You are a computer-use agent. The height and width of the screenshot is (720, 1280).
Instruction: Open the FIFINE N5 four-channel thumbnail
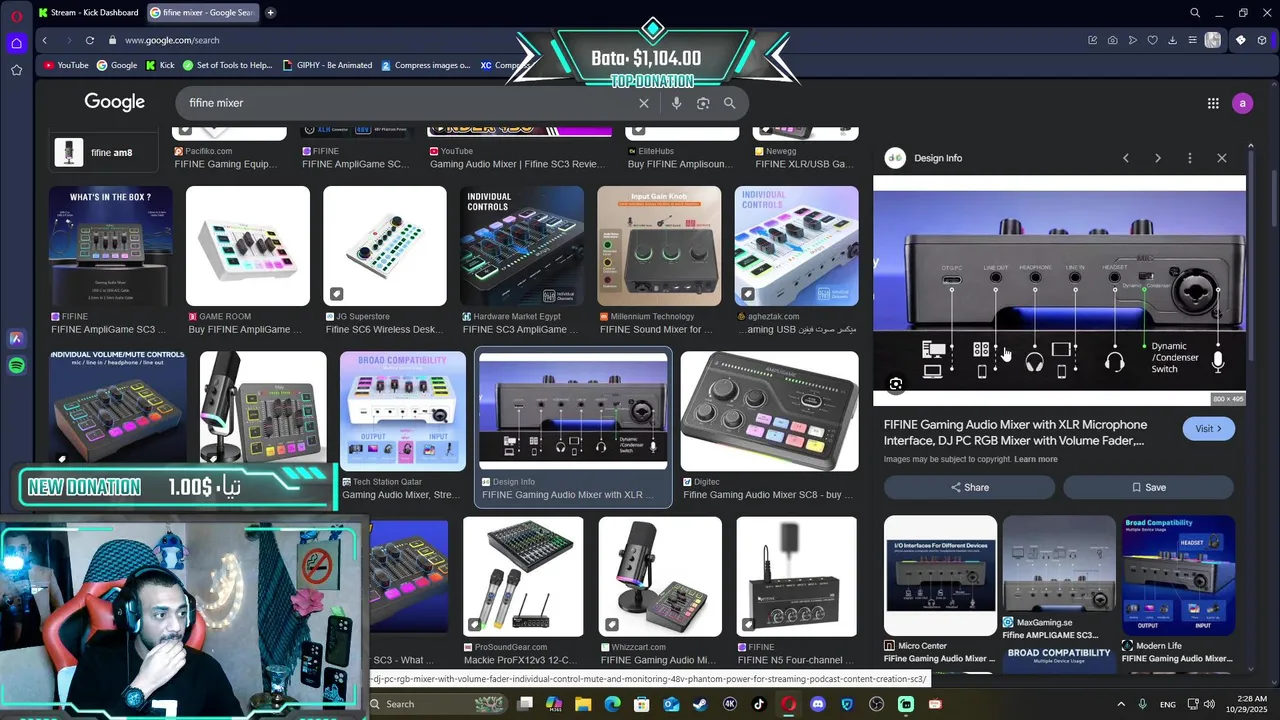[797, 577]
